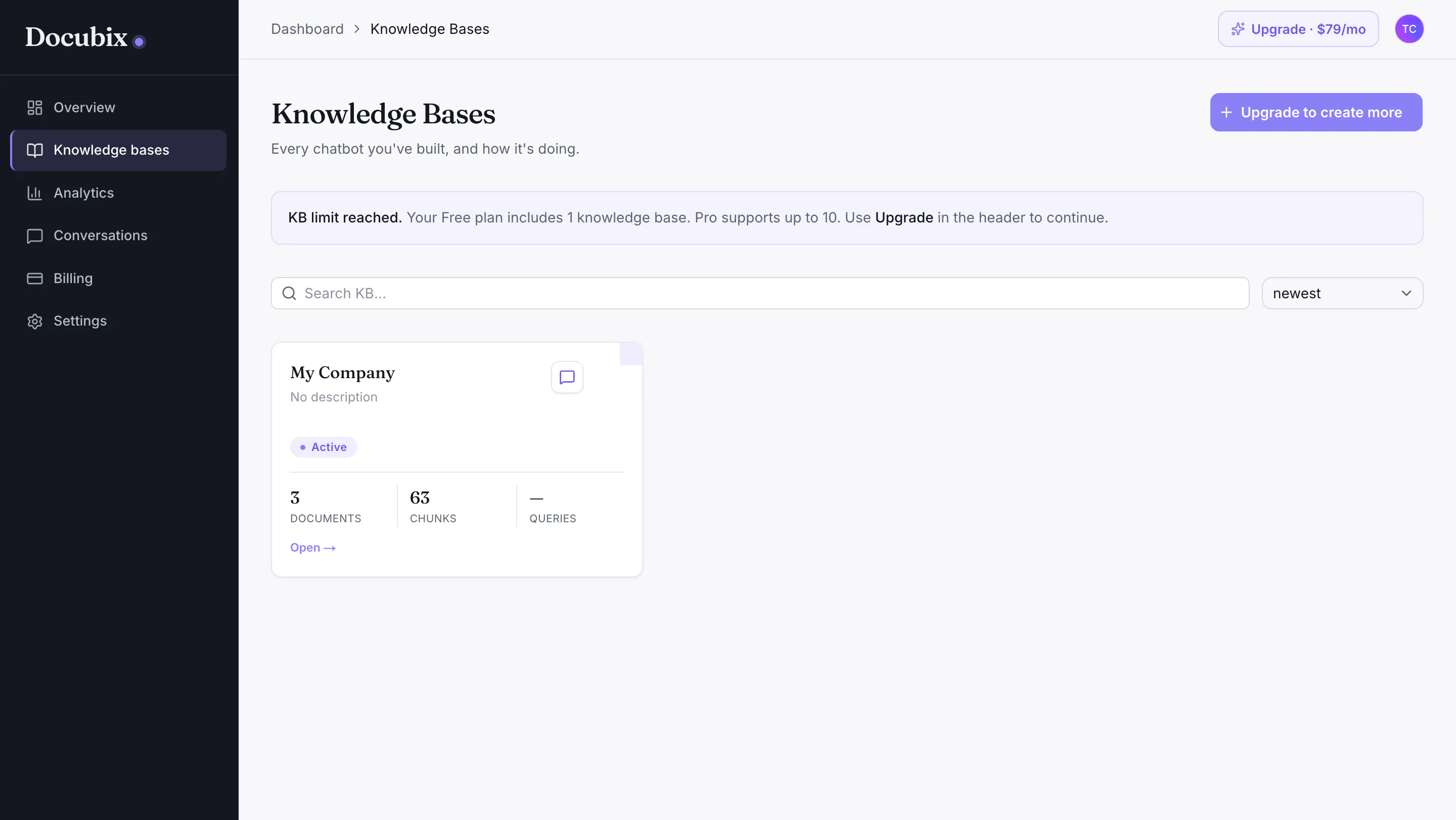1456x820 pixels.
Task: Click the Knowledge Bases page heading
Action: (x=383, y=114)
